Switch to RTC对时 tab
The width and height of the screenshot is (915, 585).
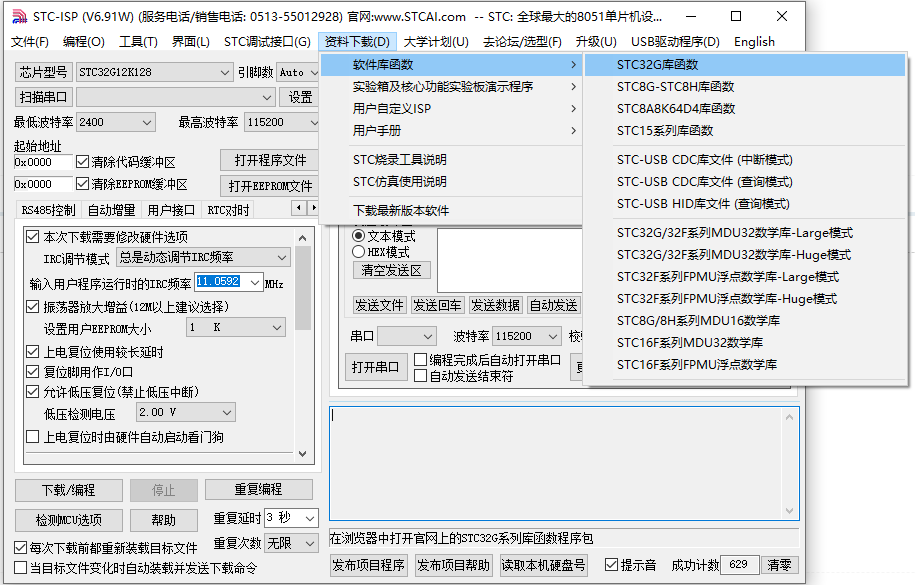coord(228,210)
